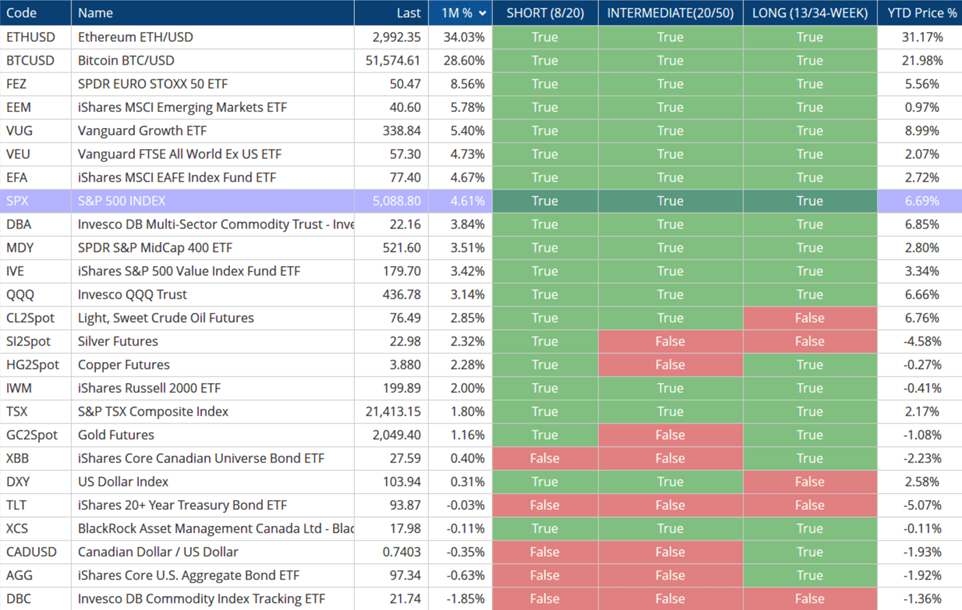Open the 1M % column sort dropdown
Screen dimensions: 962x610
click(x=481, y=13)
